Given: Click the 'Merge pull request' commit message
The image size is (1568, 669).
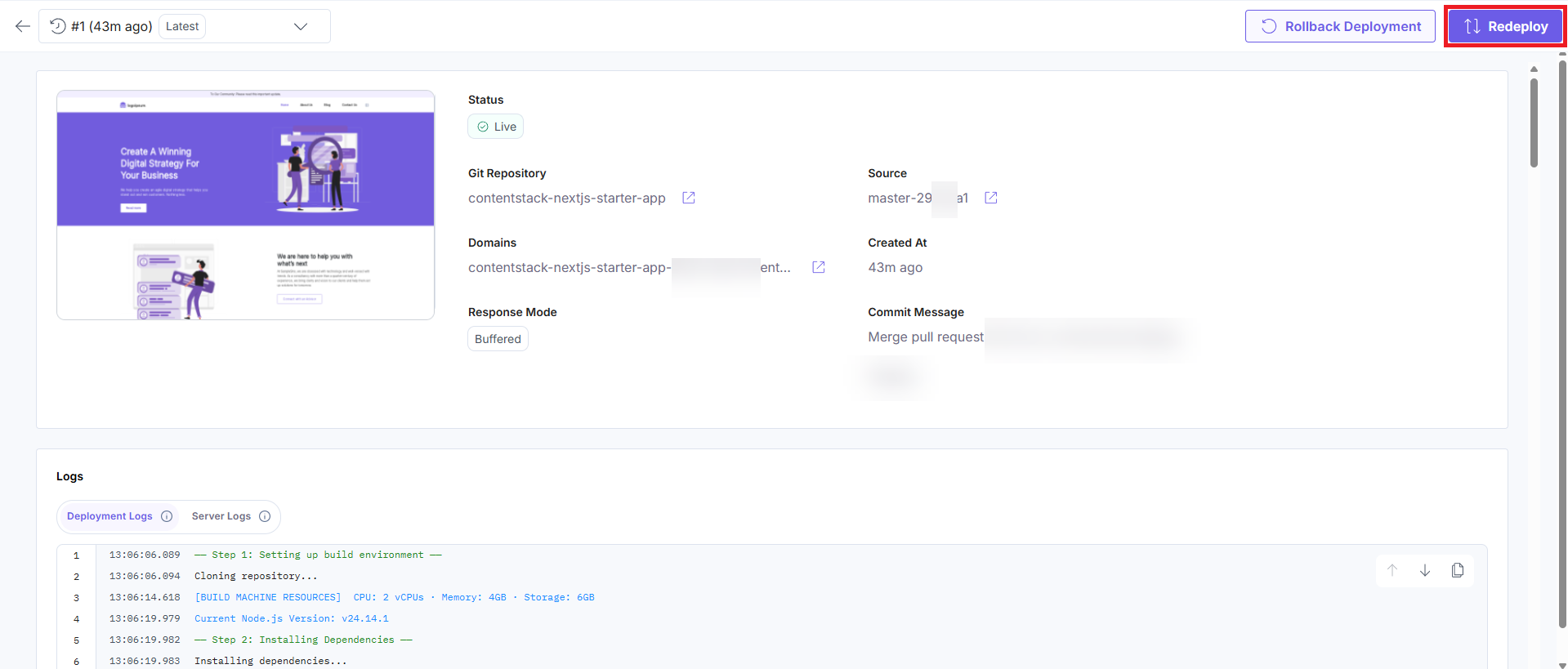Looking at the screenshot, I should click(x=926, y=337).
